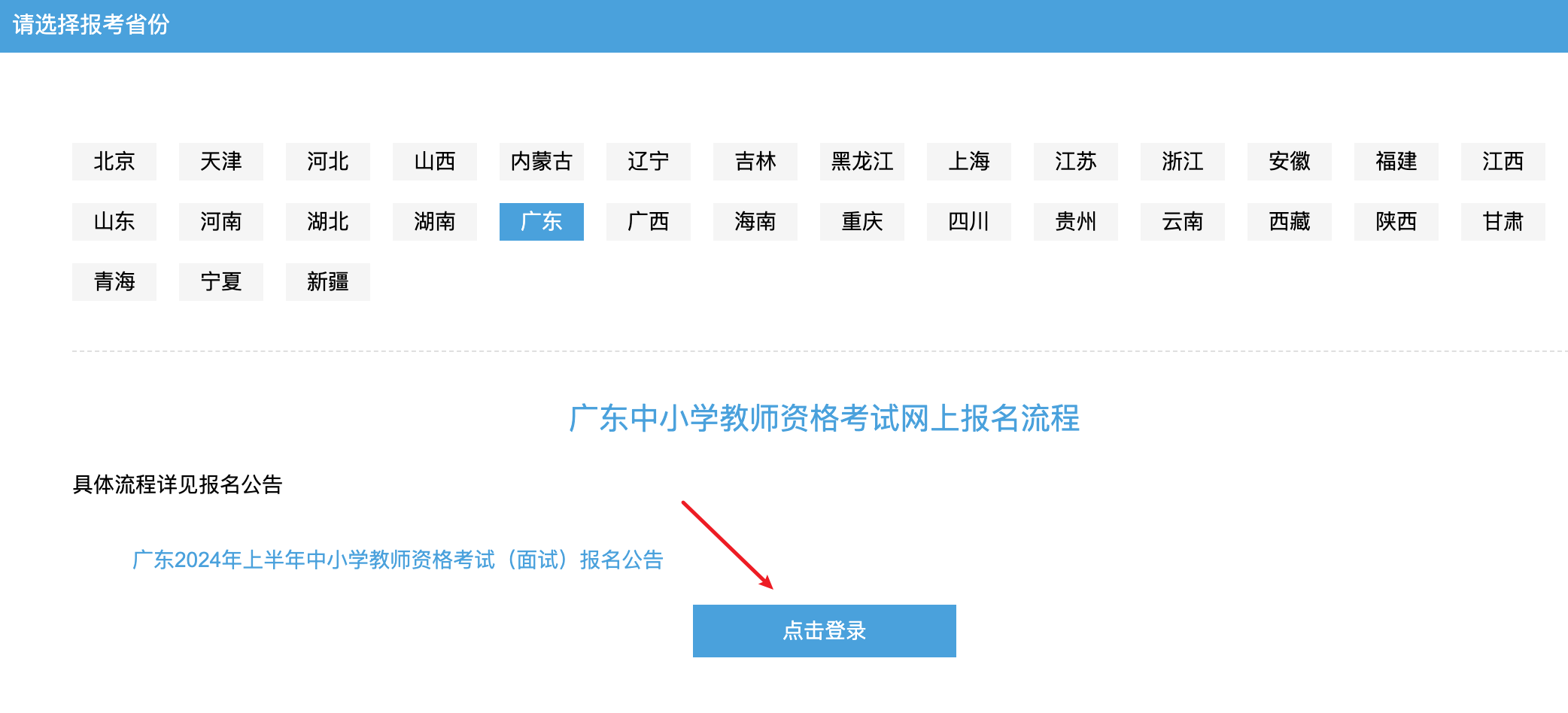Click the 四川 province button
The width and height of the screenshot is (1568, 713).
[969, 222]
